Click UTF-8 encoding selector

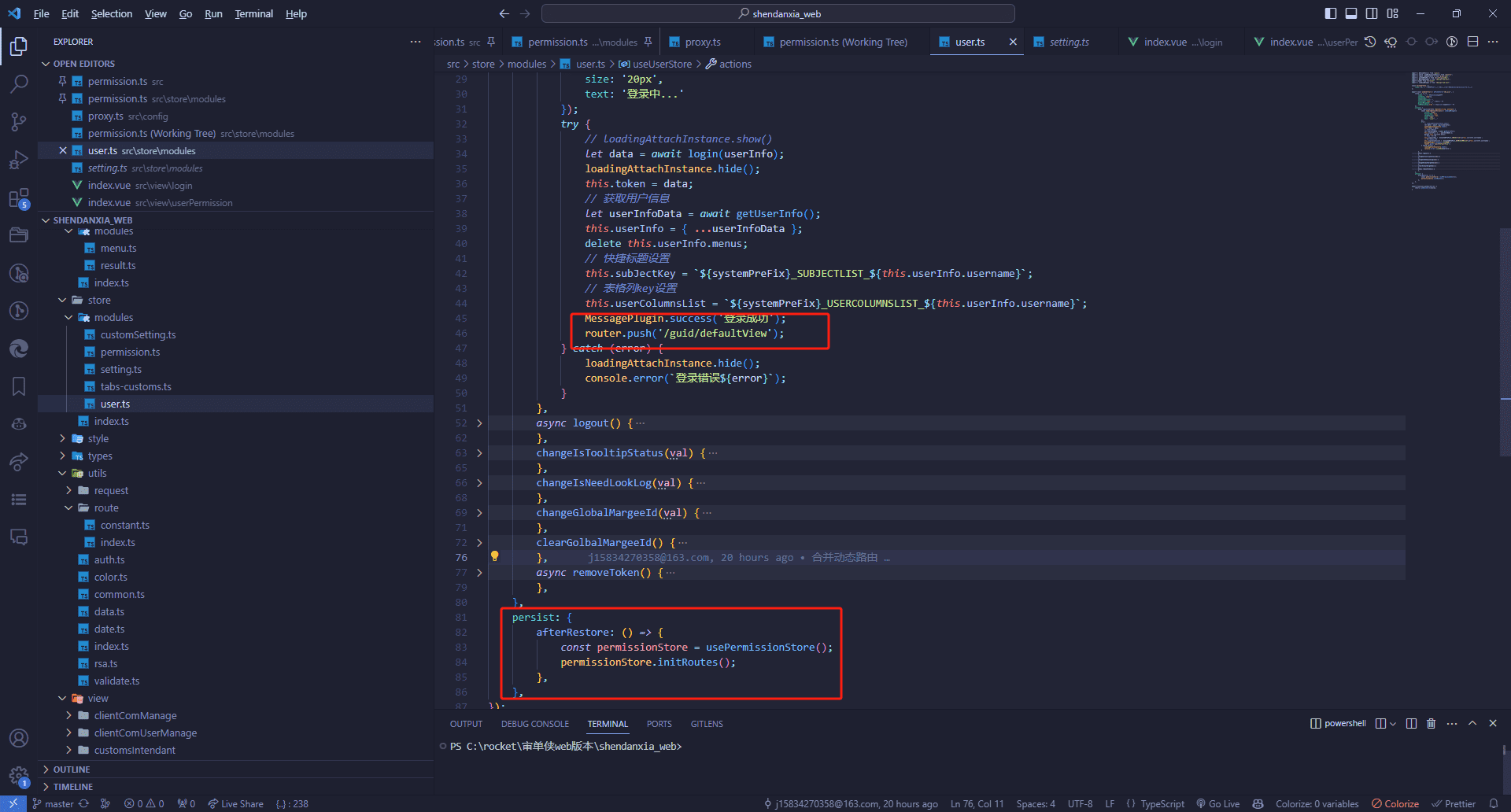1080,803
